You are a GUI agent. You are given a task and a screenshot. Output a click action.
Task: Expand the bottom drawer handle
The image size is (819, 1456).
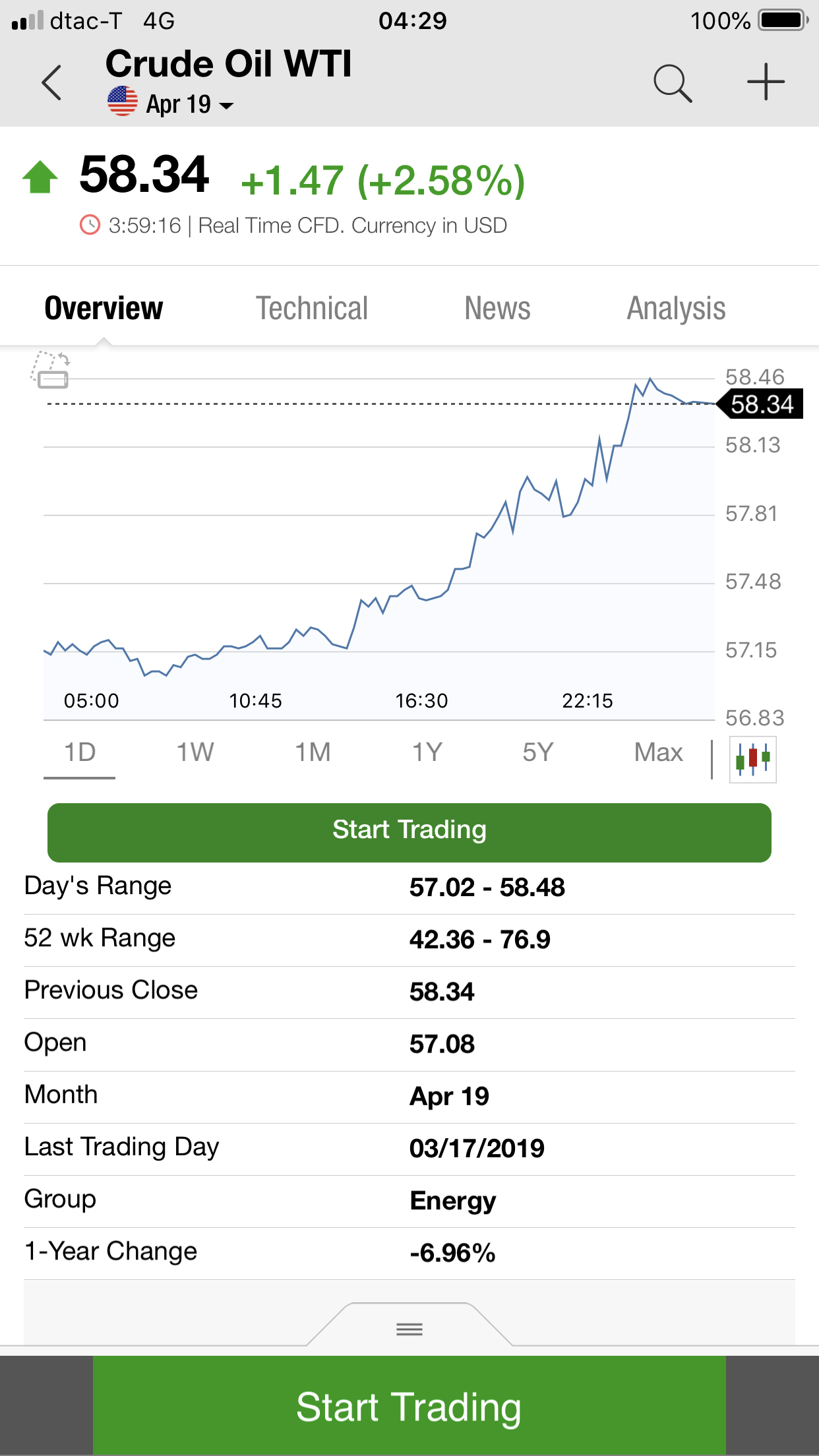pyautogui.click(x=409, y=1328)
